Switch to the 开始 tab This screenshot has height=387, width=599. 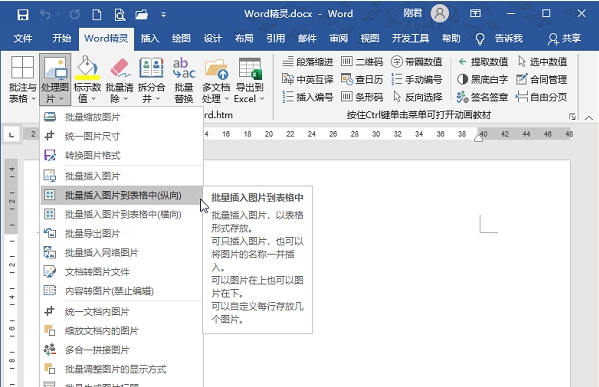(62, 38)
